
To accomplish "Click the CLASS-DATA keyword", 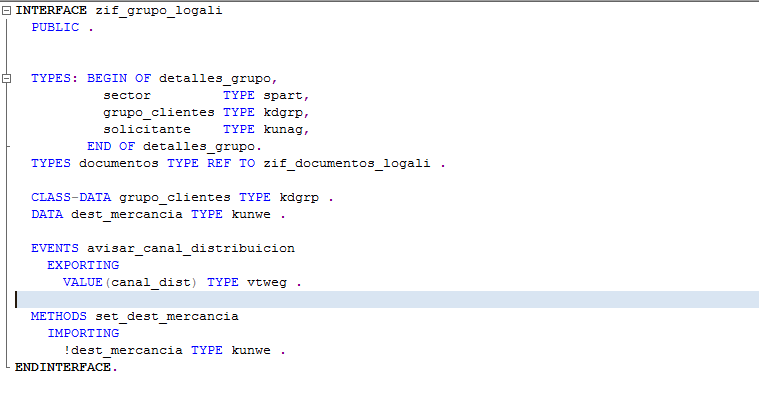I will pos(71,198).
